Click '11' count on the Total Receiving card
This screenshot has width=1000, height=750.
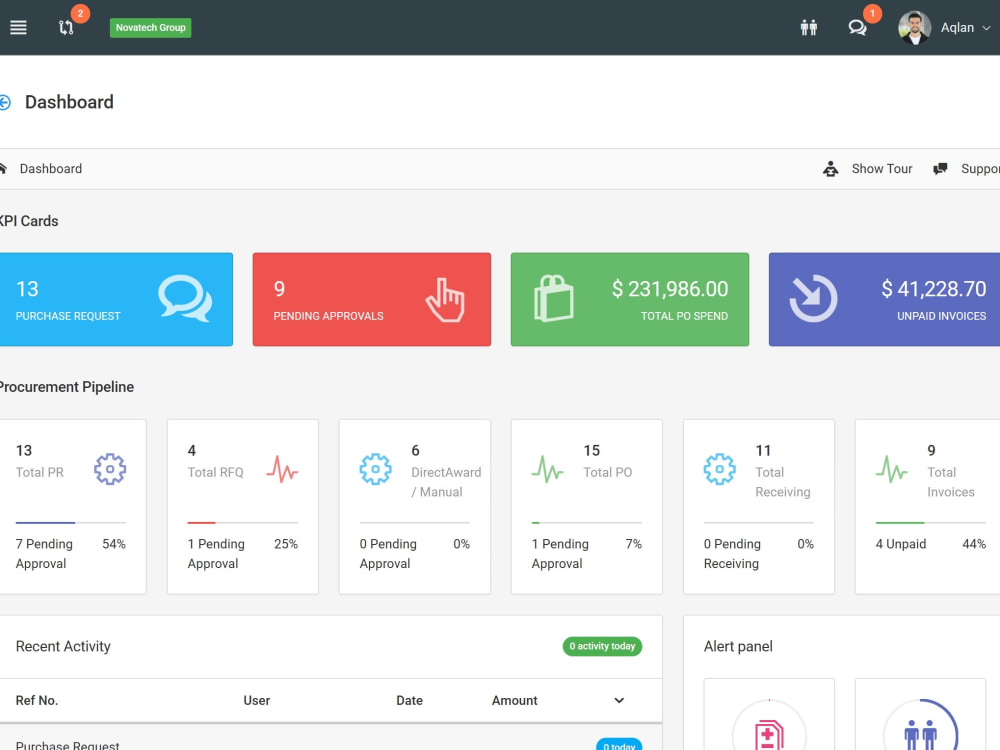(x=763, y=450)
